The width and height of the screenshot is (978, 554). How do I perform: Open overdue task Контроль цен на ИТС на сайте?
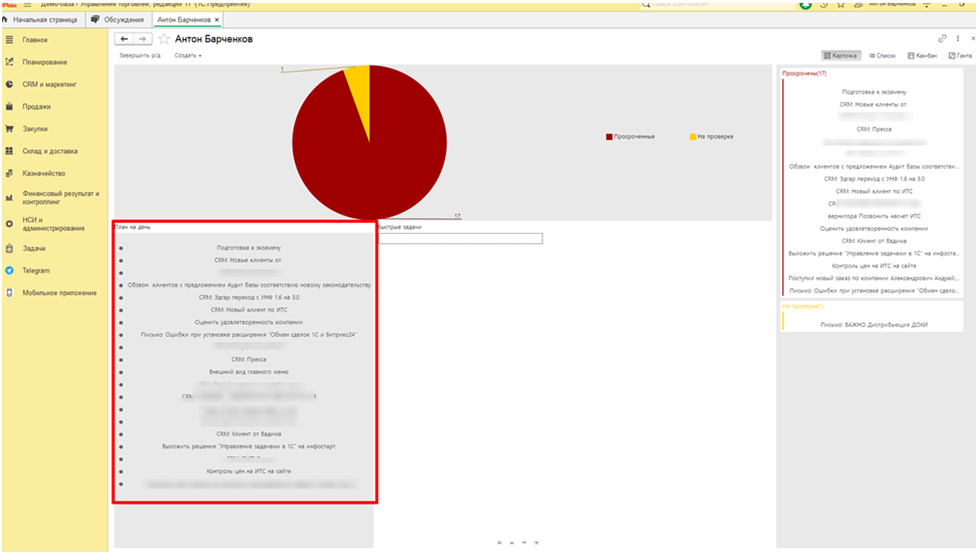(874, 266)
